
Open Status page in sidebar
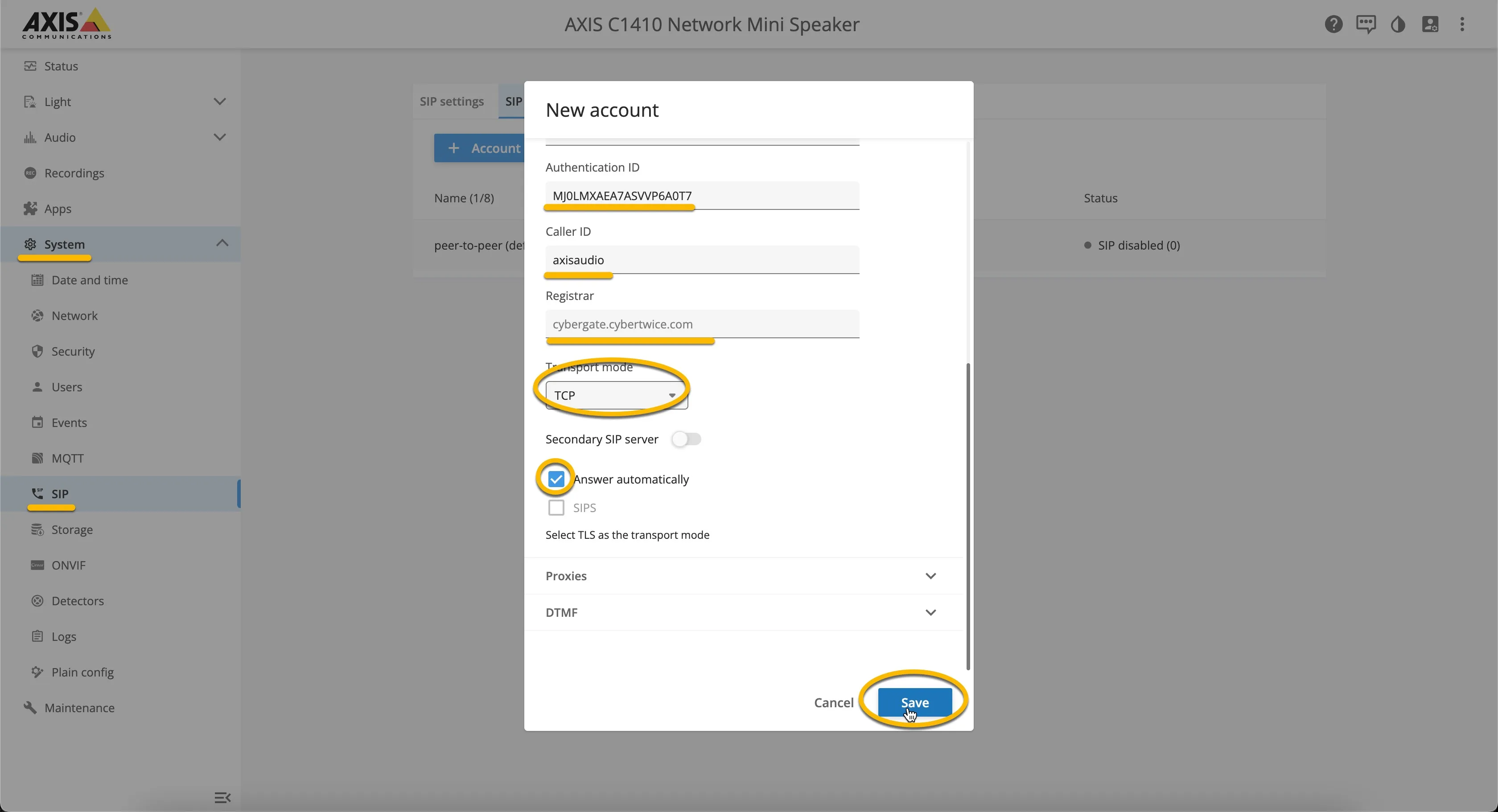120,66
